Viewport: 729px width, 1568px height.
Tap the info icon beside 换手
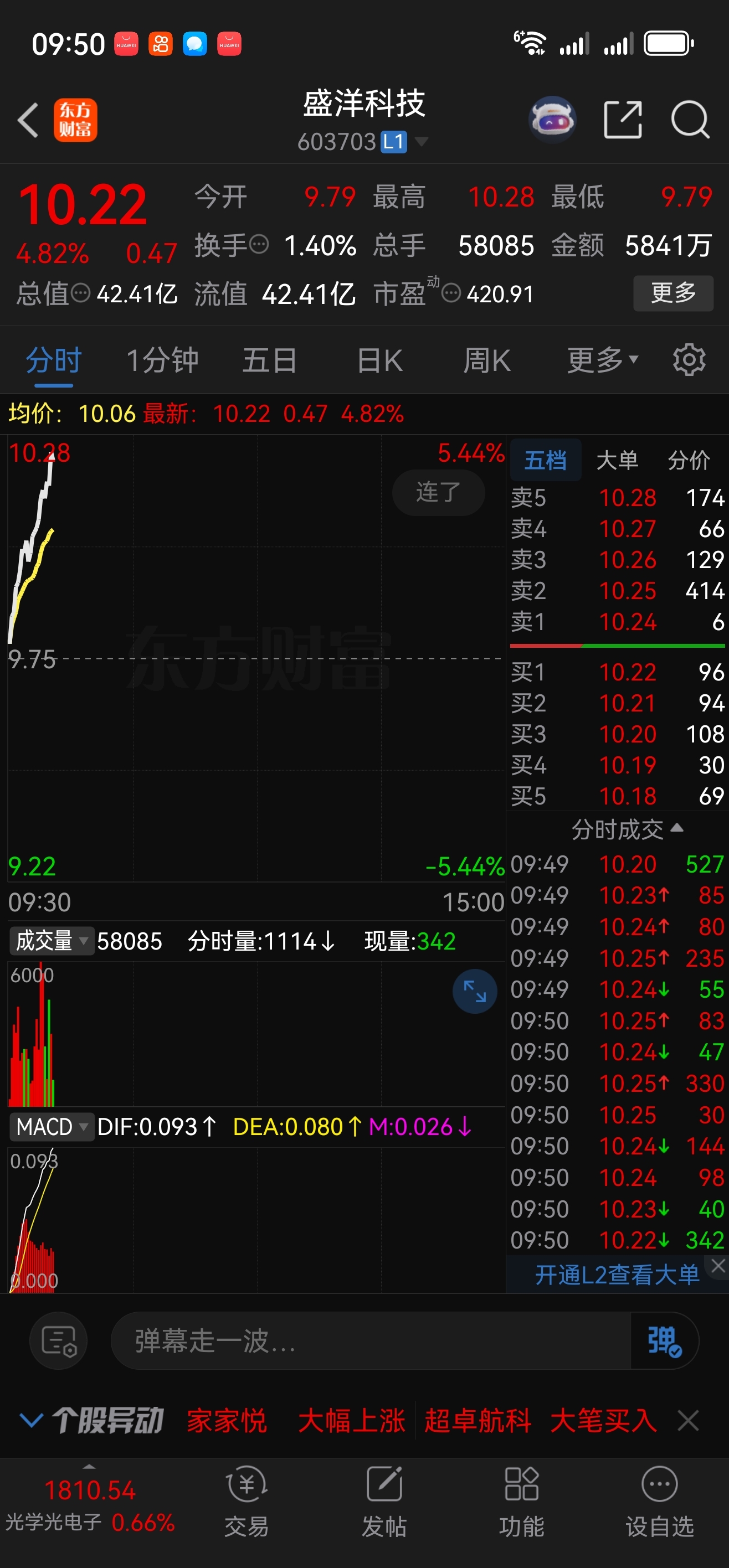click(259, 245)
